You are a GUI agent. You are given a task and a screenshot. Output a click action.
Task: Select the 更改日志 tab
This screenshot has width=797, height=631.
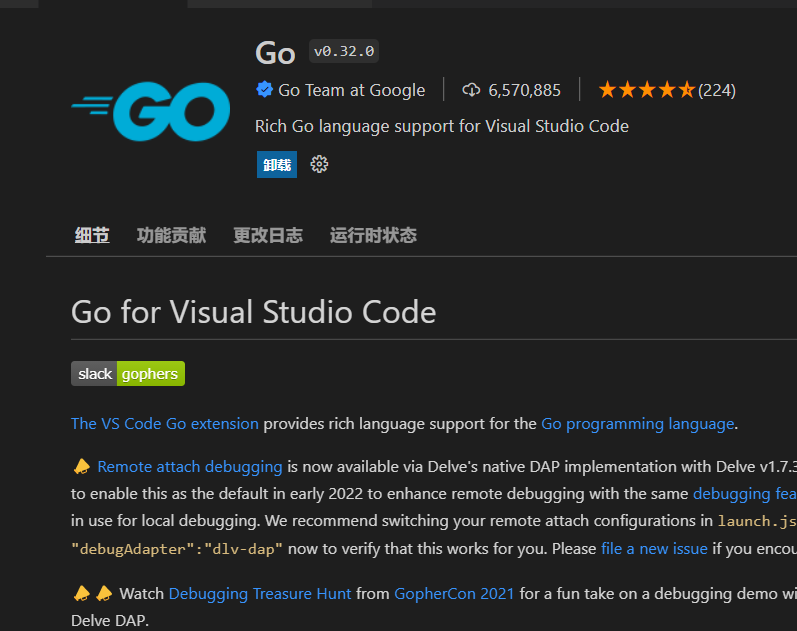268,236
